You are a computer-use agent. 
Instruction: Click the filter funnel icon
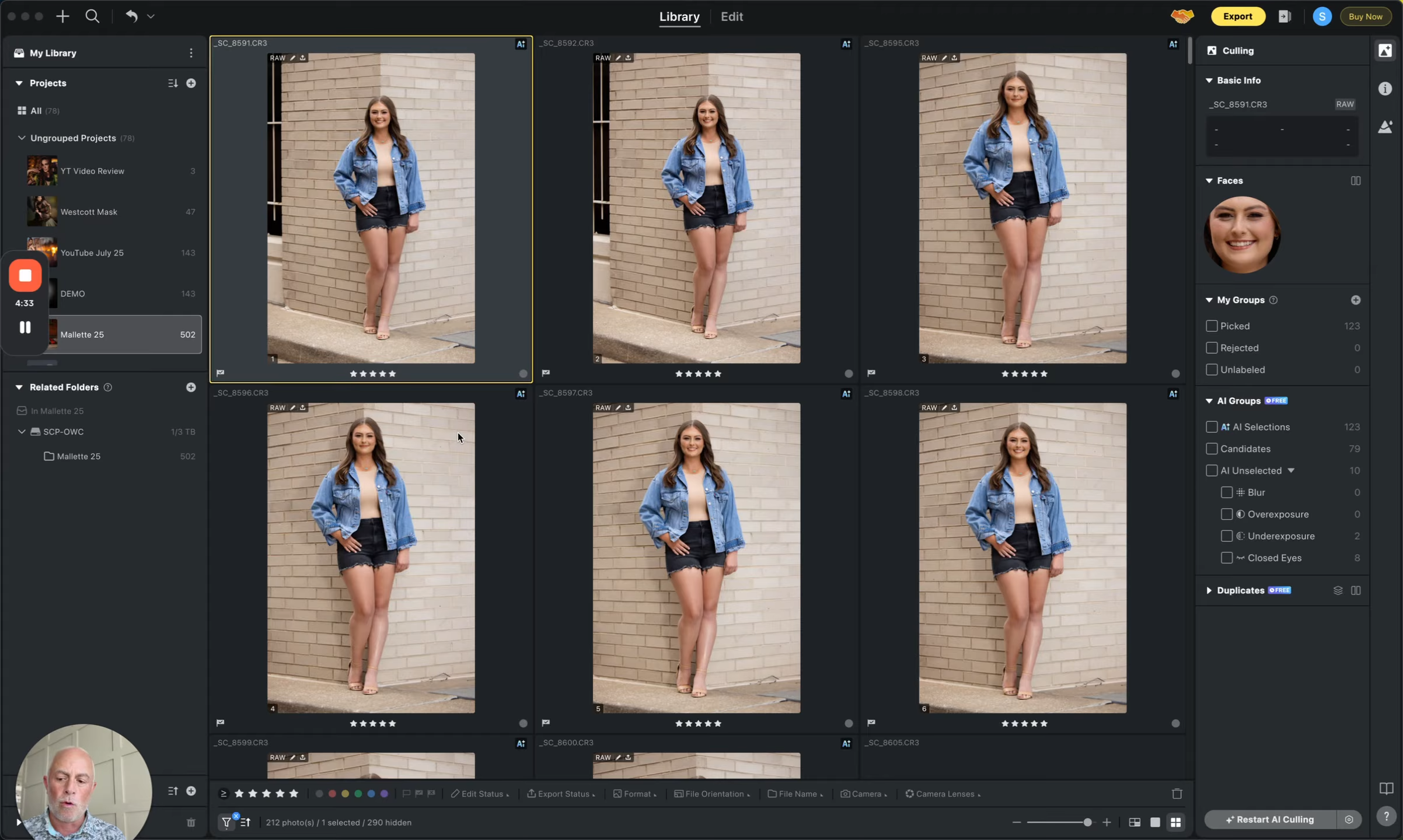click(226, 822)
